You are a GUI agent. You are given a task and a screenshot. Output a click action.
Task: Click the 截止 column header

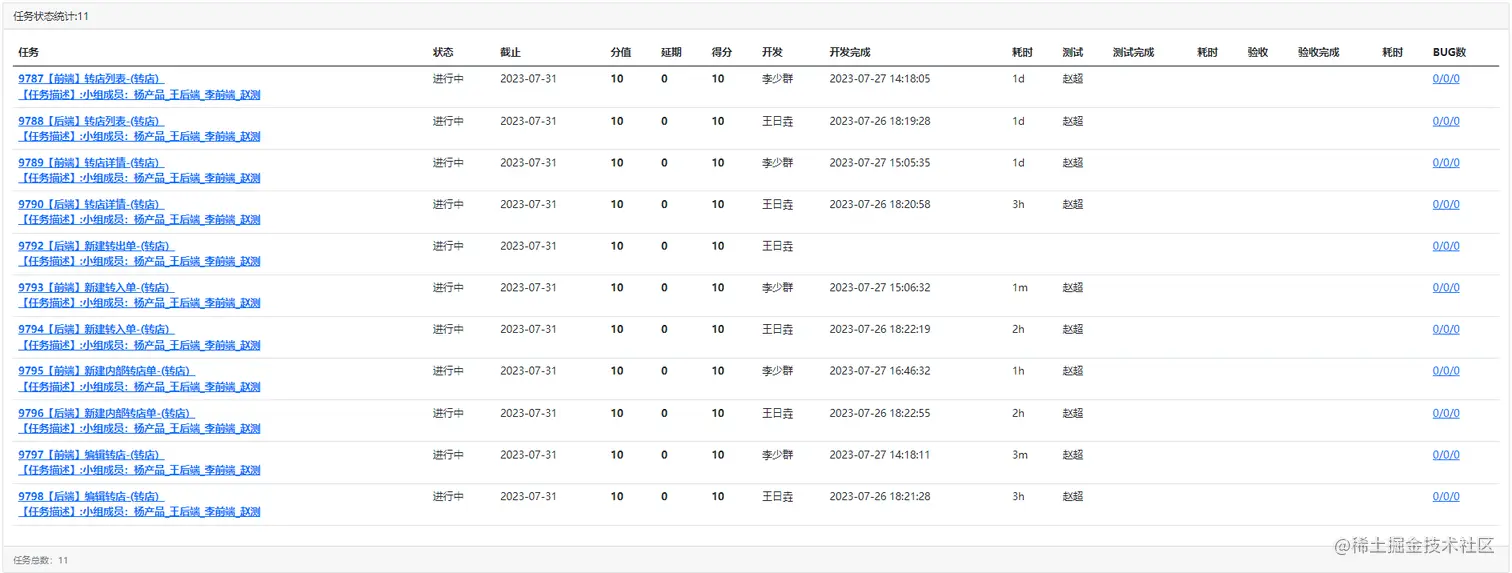coord(510,52)
